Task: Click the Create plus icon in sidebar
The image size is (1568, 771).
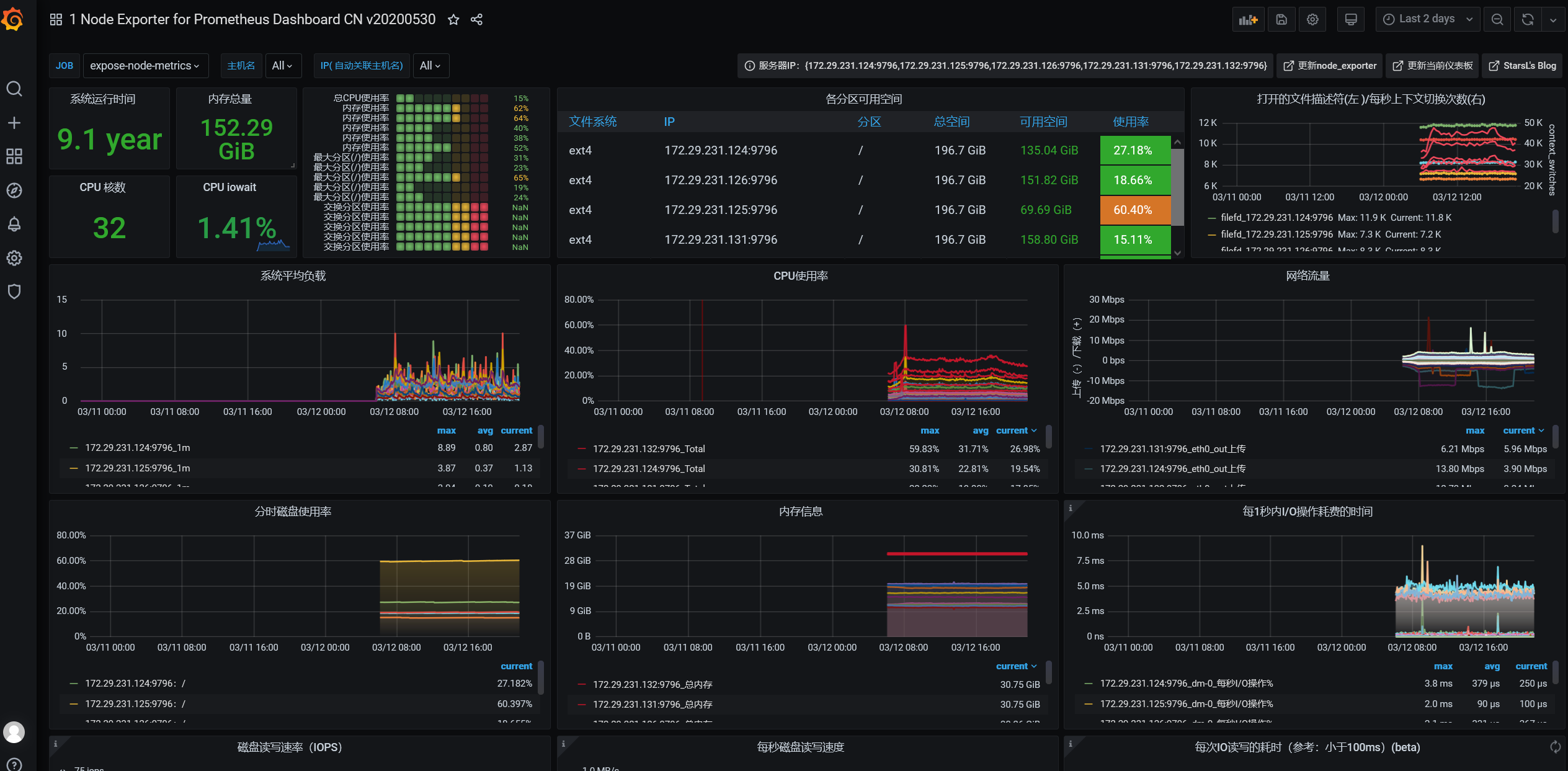Action: [x=14, y=123]
